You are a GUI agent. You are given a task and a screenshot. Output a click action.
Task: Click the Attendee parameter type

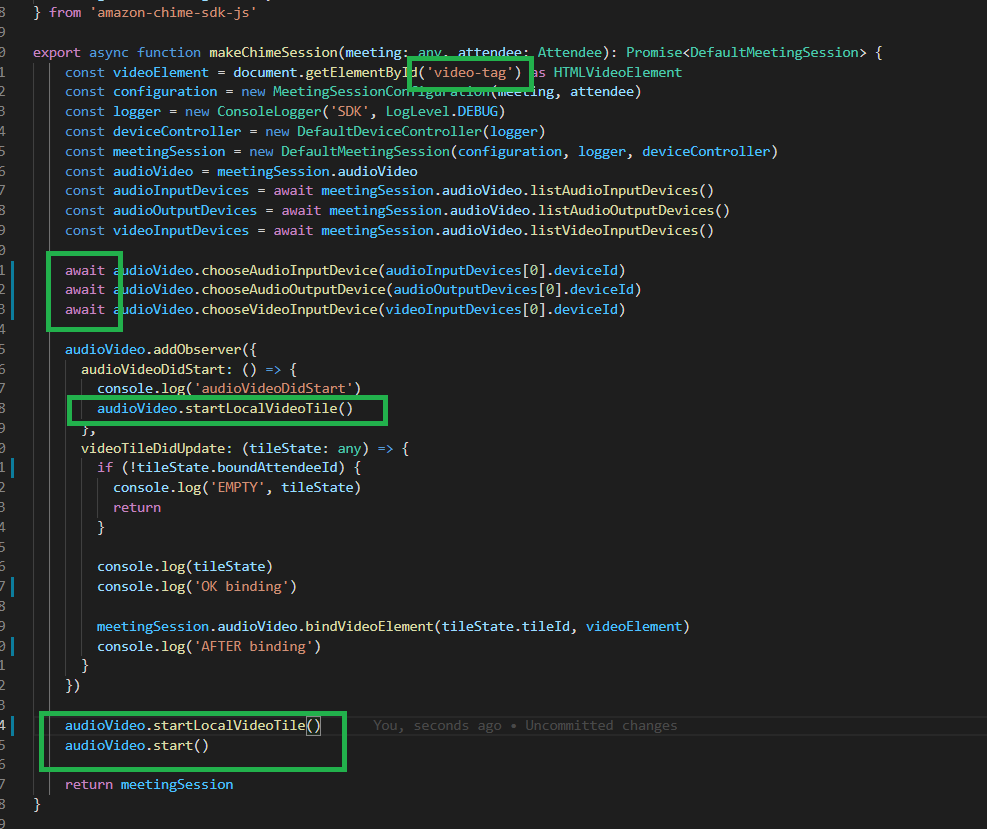pos(570,52)
